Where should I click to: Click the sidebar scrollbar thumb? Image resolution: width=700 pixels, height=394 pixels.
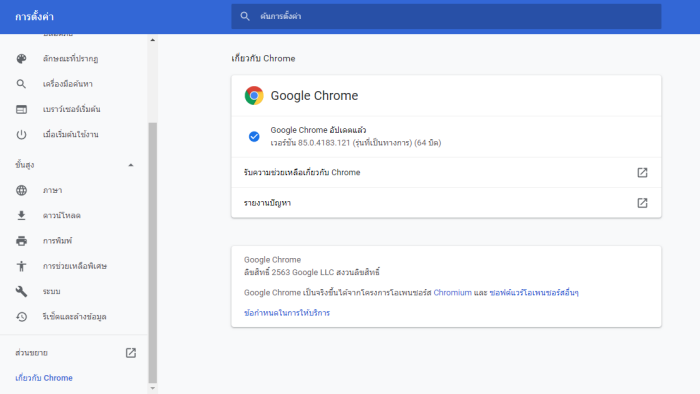point(152,253)
